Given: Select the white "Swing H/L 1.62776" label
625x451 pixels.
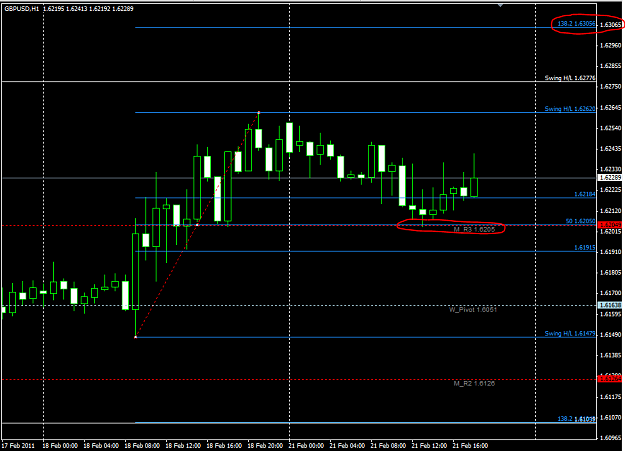Looking at the screenshot, I should click(x=570, y=78).
